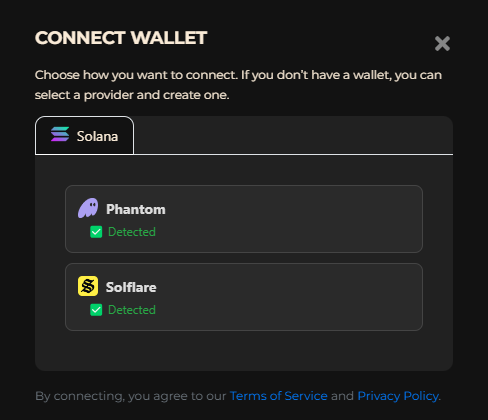Select the Phantom wallet option
This screenshot has width=488, height=420.
(244, 219)
